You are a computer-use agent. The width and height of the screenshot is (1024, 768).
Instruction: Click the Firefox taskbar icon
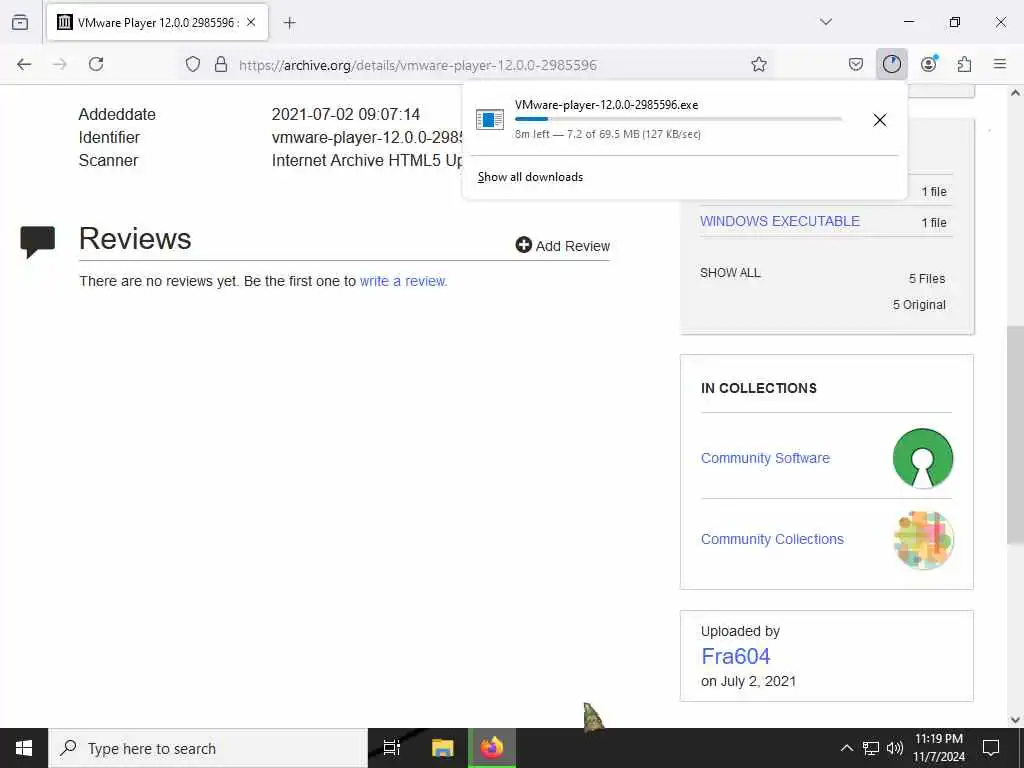tap(492, 748)
